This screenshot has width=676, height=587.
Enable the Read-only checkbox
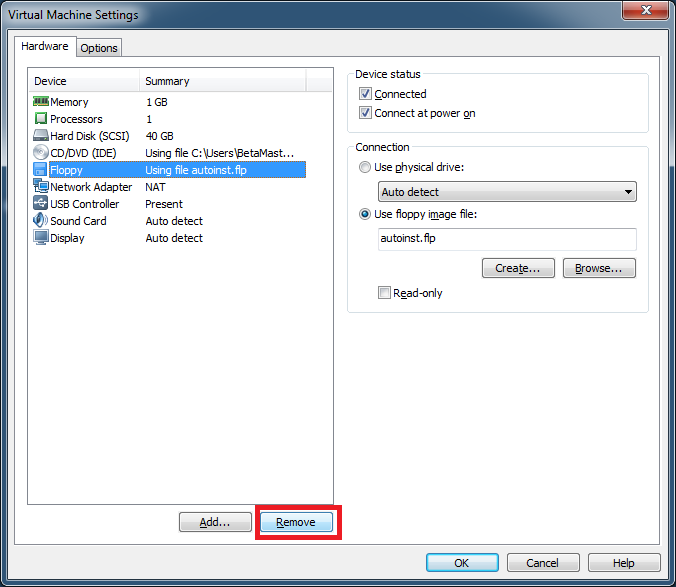[384, 293]
